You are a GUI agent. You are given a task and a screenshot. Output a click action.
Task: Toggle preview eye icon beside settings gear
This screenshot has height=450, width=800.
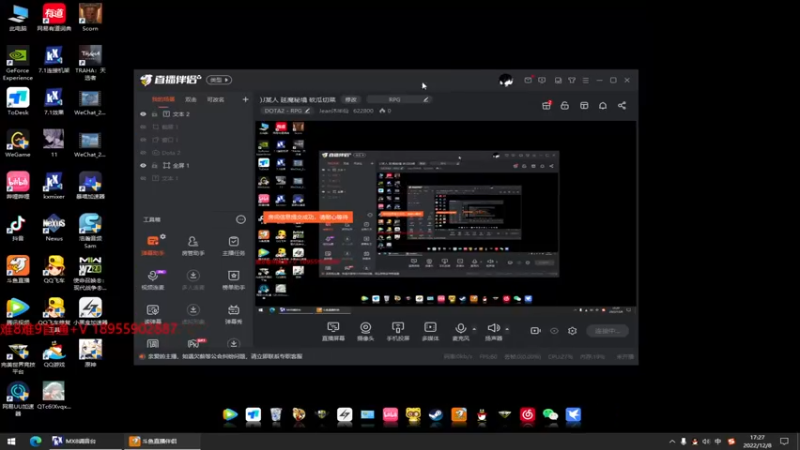pos(554,331)
